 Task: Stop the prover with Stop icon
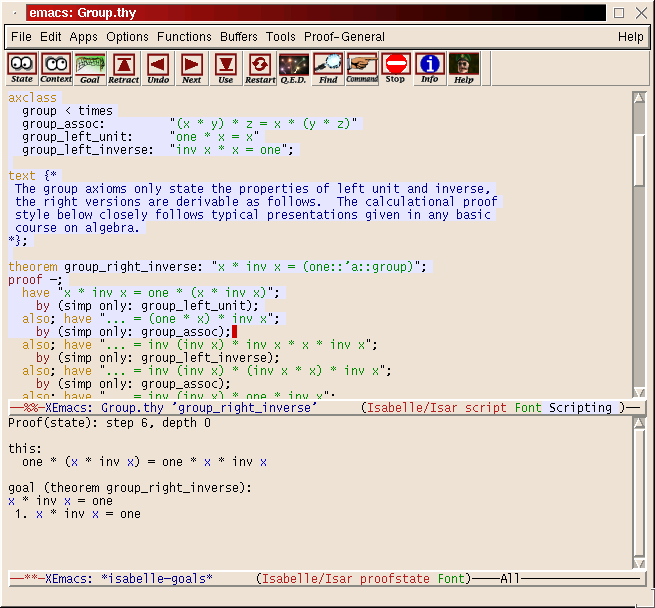(396, 68)
